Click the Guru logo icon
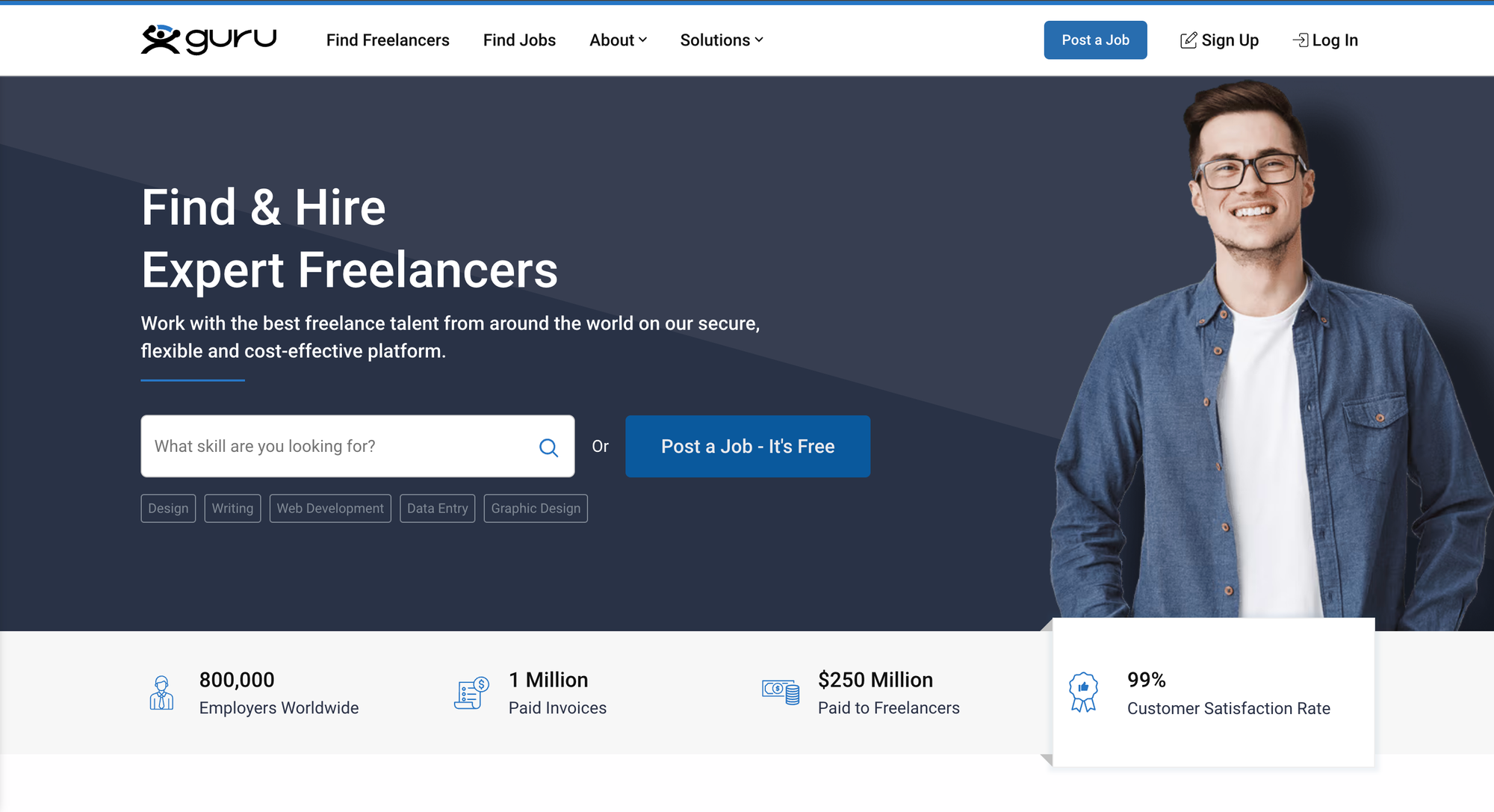This screenshot has height=812, width=1494. click(x=161, y=40)
